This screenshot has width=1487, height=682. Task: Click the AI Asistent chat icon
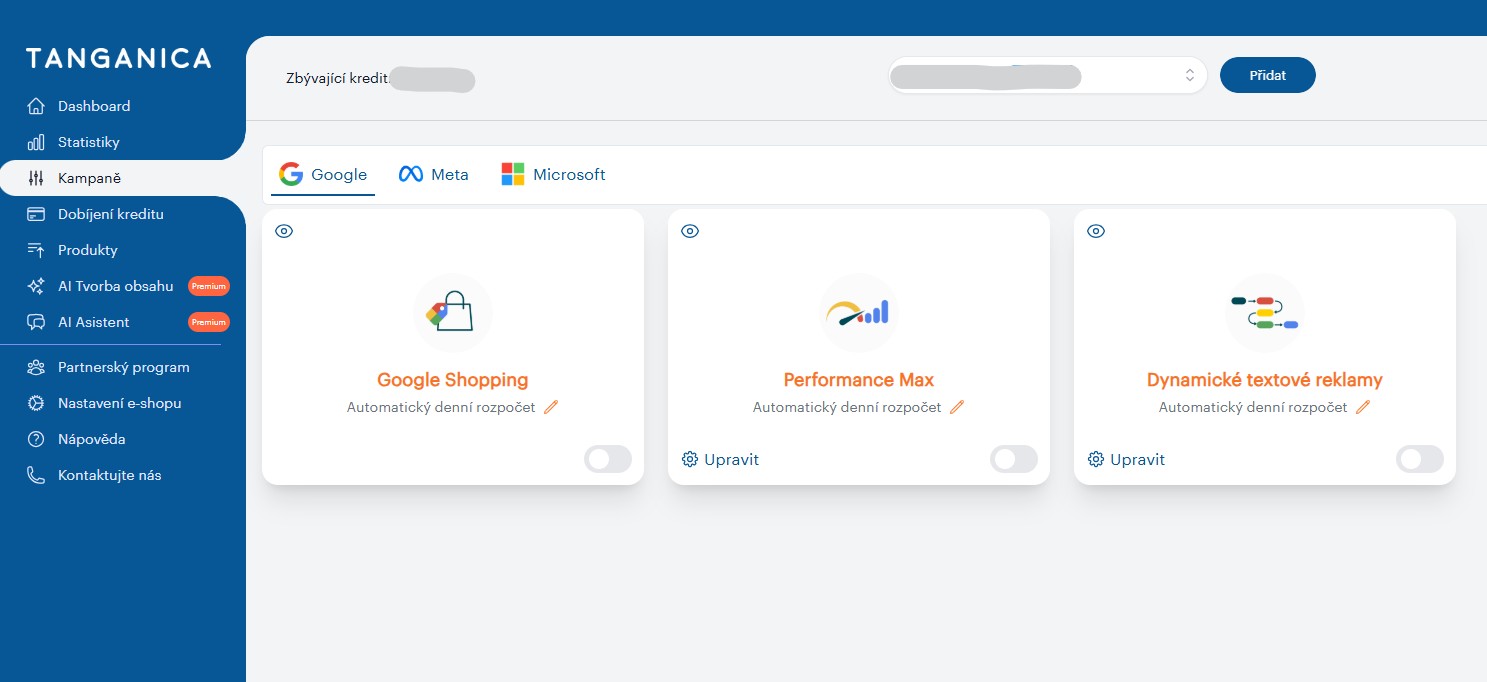pyautogui.click(x=36, y=322)
